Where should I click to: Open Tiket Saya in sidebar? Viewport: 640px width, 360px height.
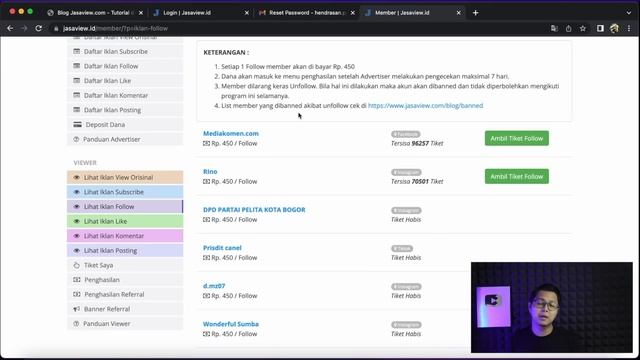coord(125,265)
